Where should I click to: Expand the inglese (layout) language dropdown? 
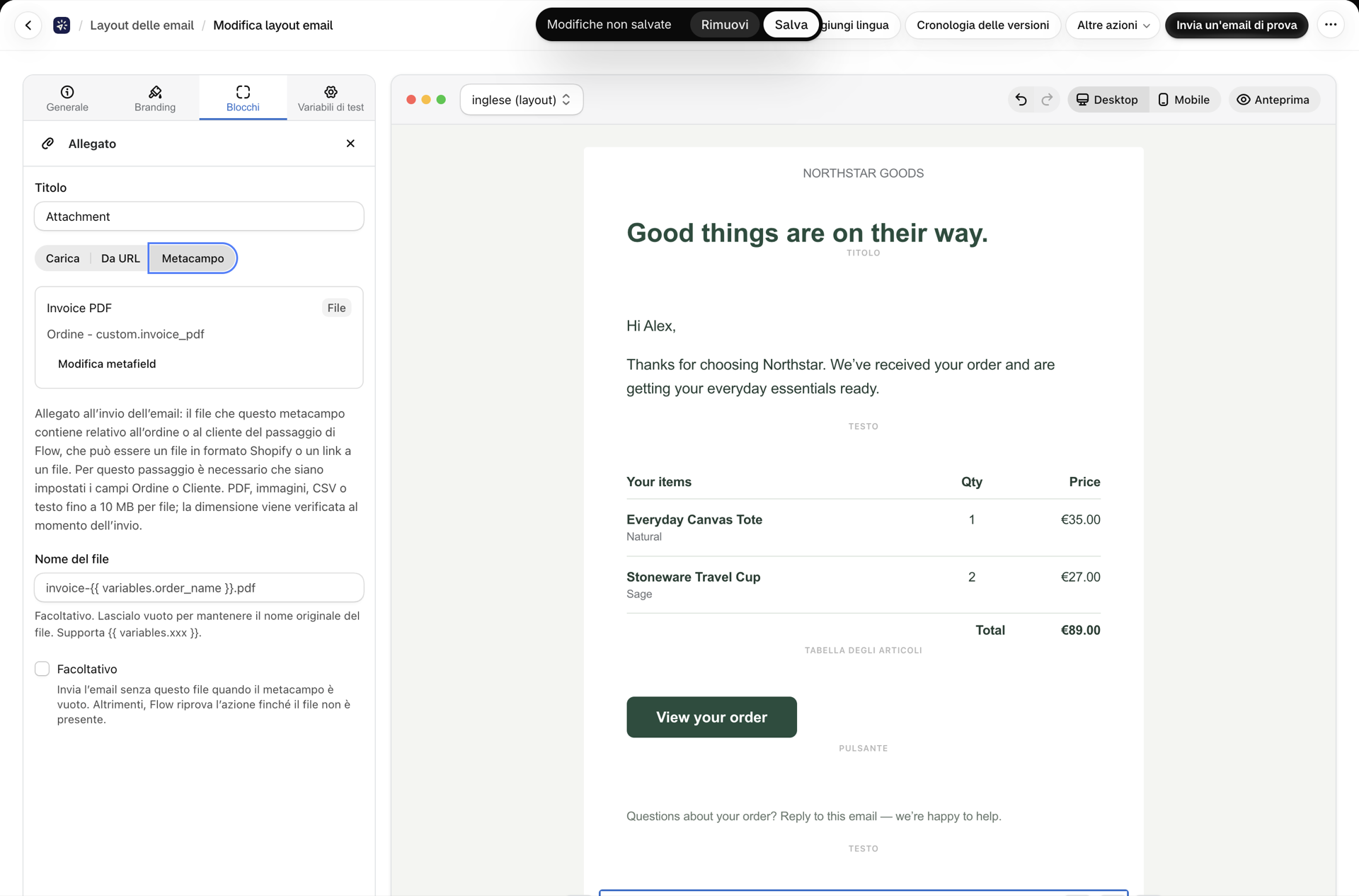[x=522, y=100]
